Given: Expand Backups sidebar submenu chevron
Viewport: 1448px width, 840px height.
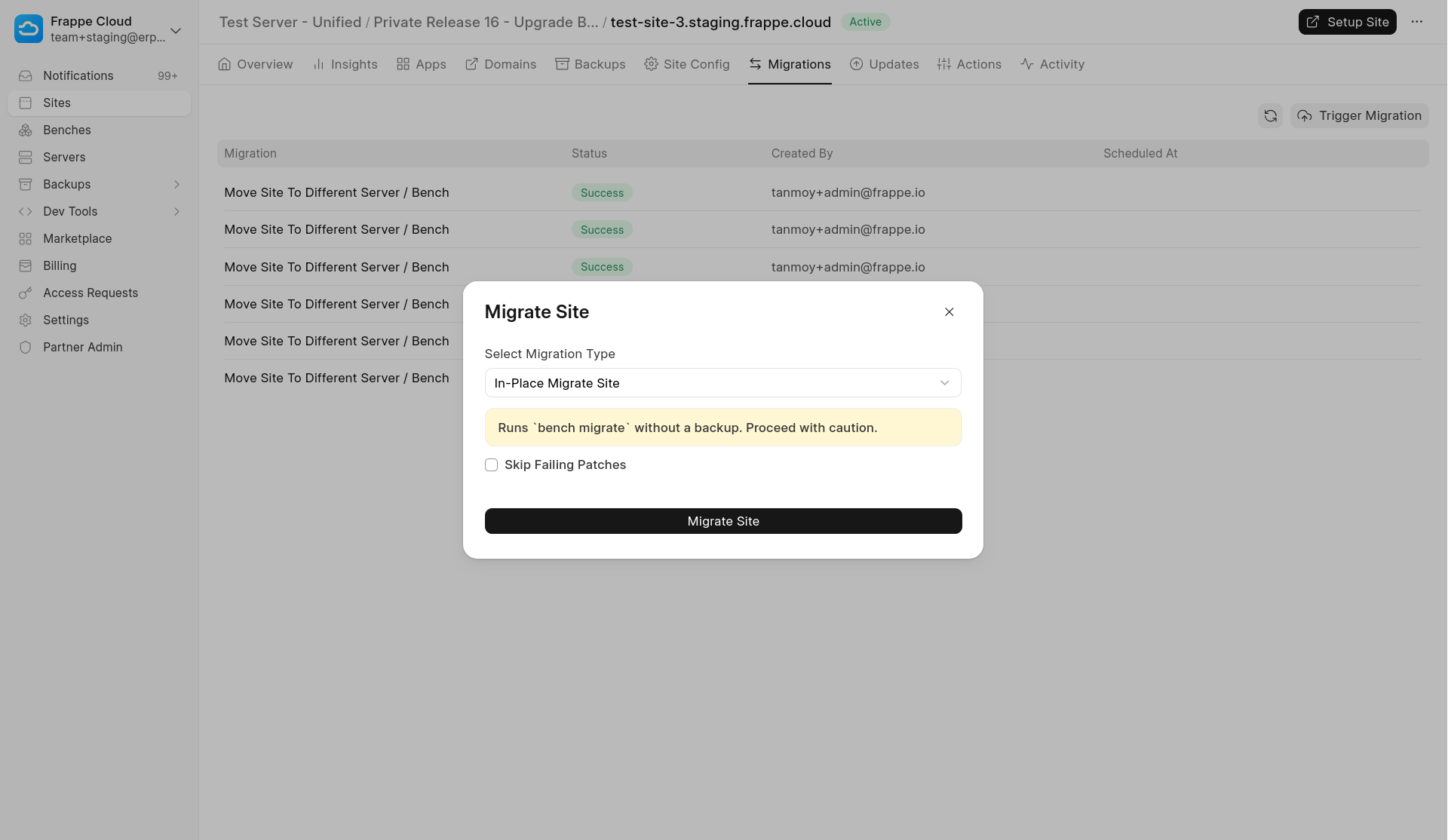Looking at the screenshot, I should coord(176,184).
